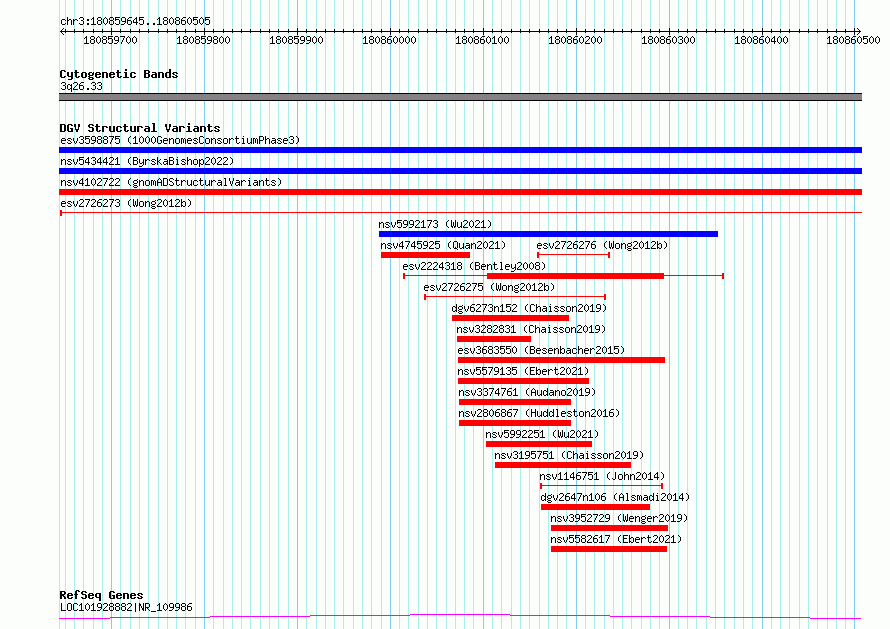Click the red bar under nsv3952729 (Wenger2019)
Screen dimensions: 890x629
coord(610,528)
